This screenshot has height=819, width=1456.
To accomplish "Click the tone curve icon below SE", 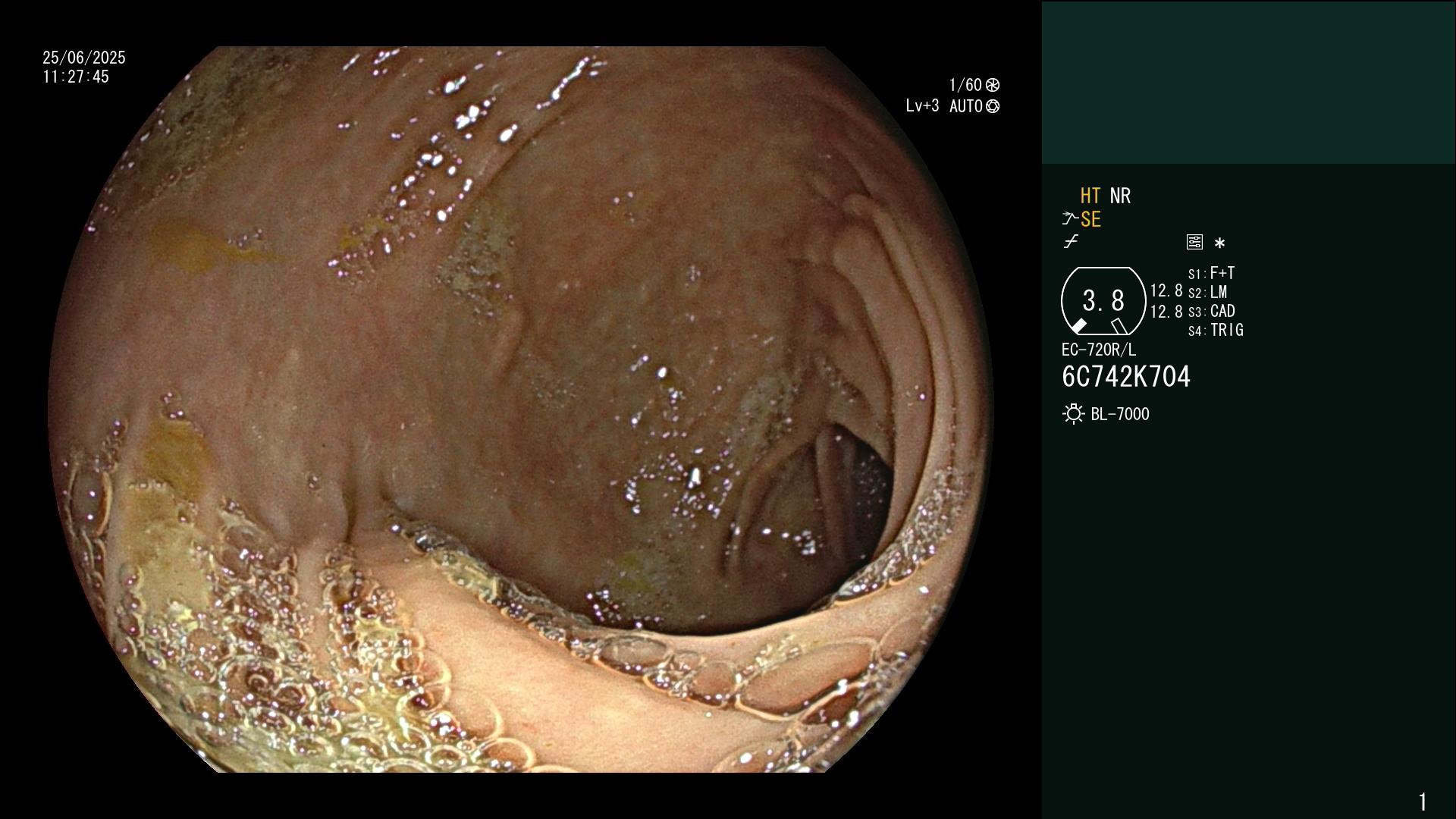I will (1071, 242).
